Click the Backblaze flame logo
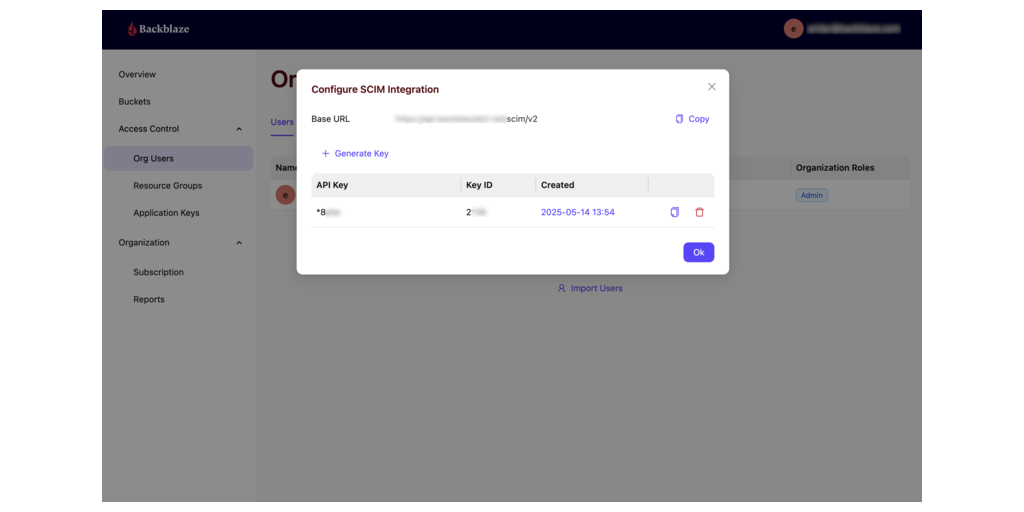The image size is (1024, 512). tap(133, 29)
